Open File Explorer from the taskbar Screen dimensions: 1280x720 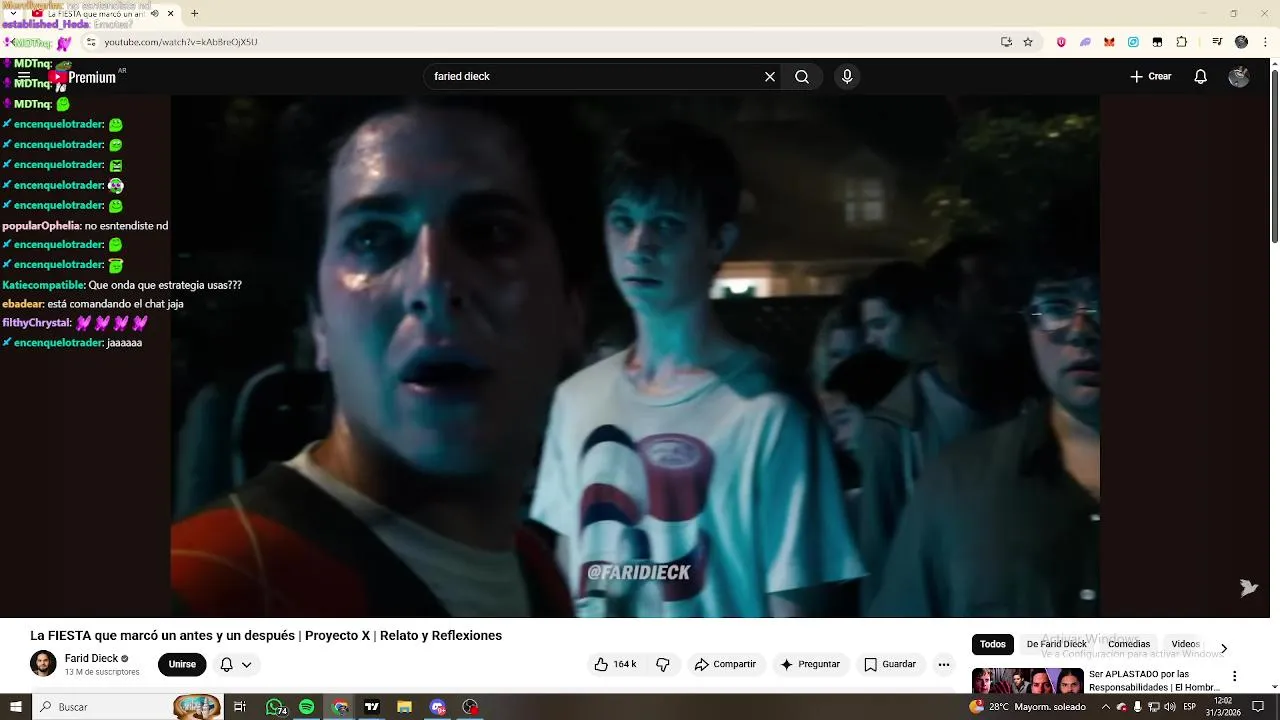tap(405, 707)
